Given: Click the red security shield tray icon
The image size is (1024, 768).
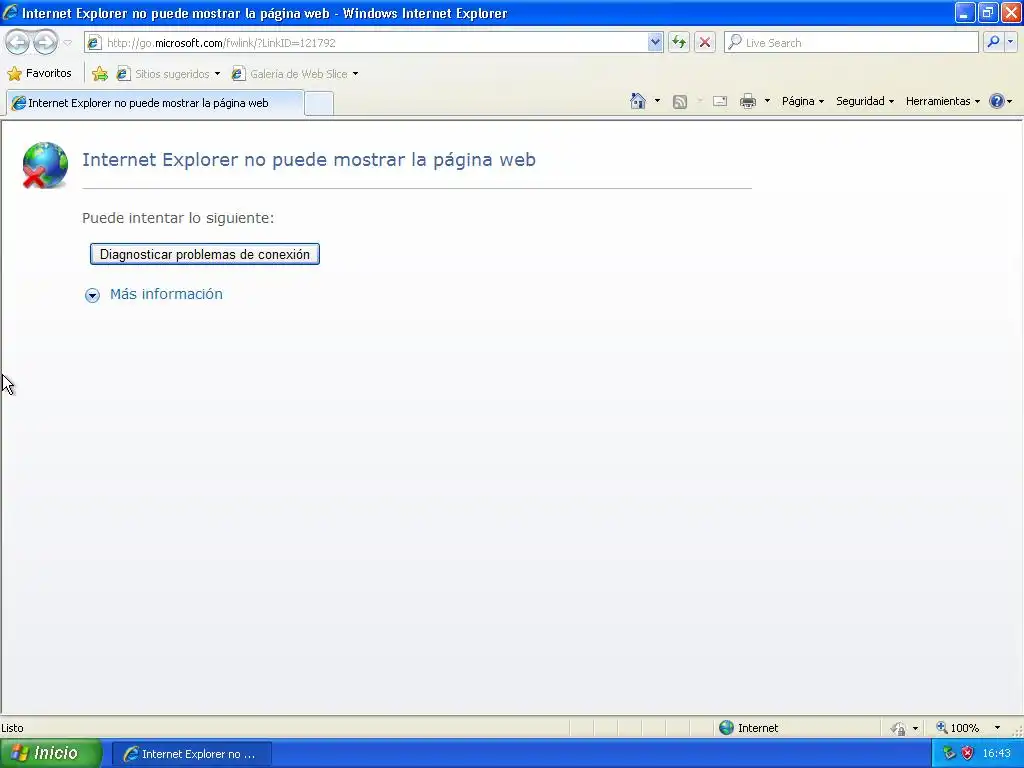Looking at the screenshot, I should [968, 754].
